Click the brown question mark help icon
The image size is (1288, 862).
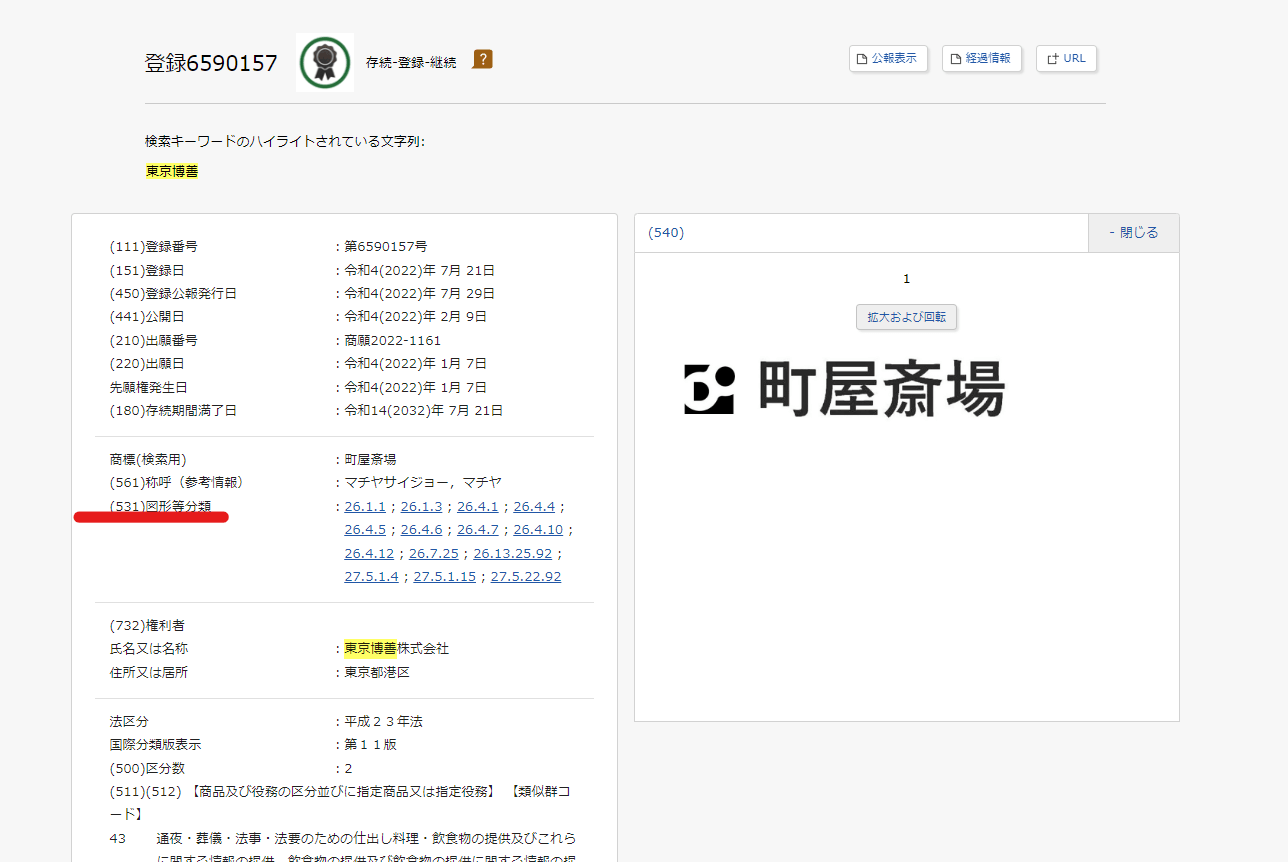point(482,60)
